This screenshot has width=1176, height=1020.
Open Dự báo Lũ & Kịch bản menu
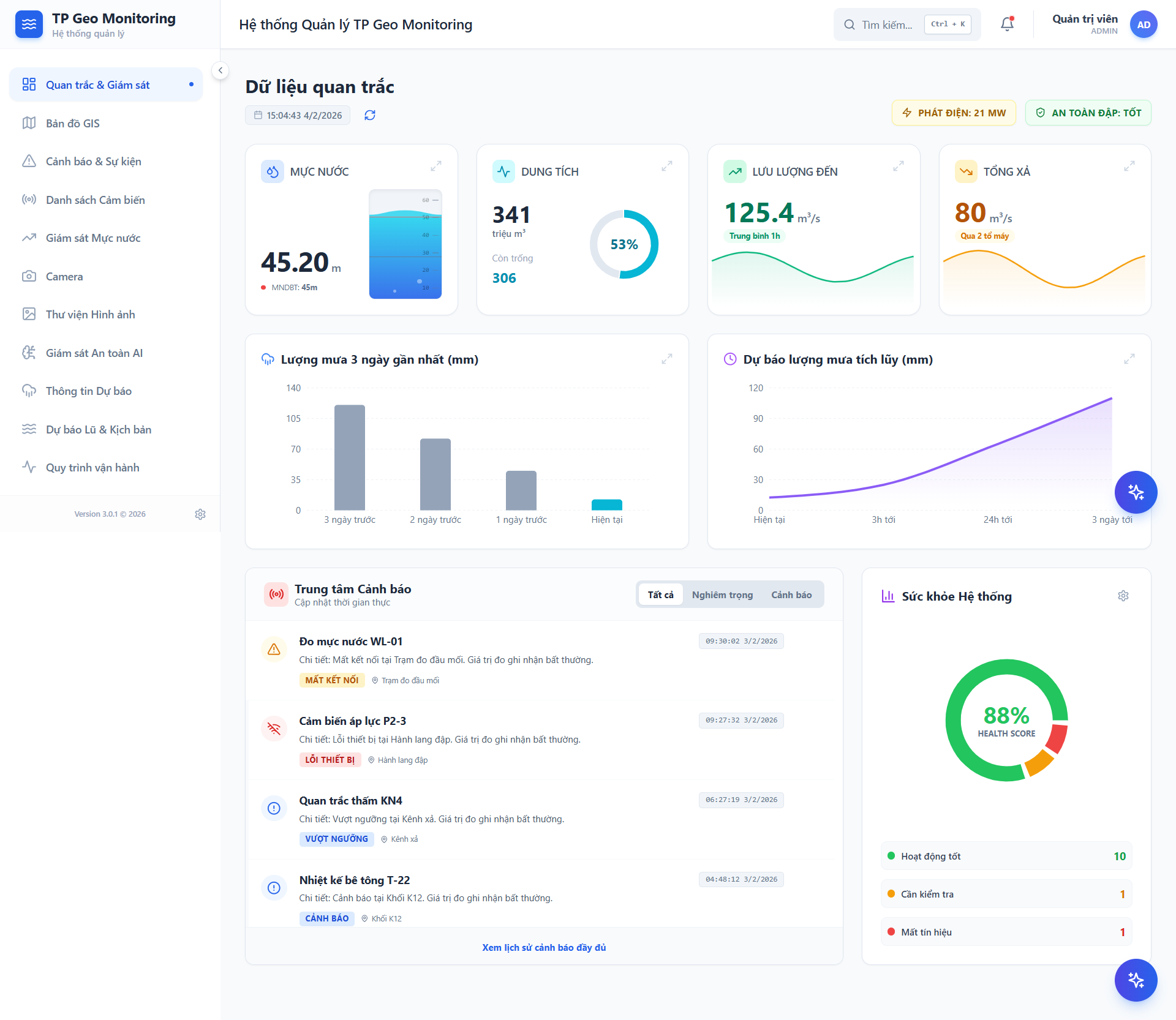pyautogui.click(x=98, y=430)
